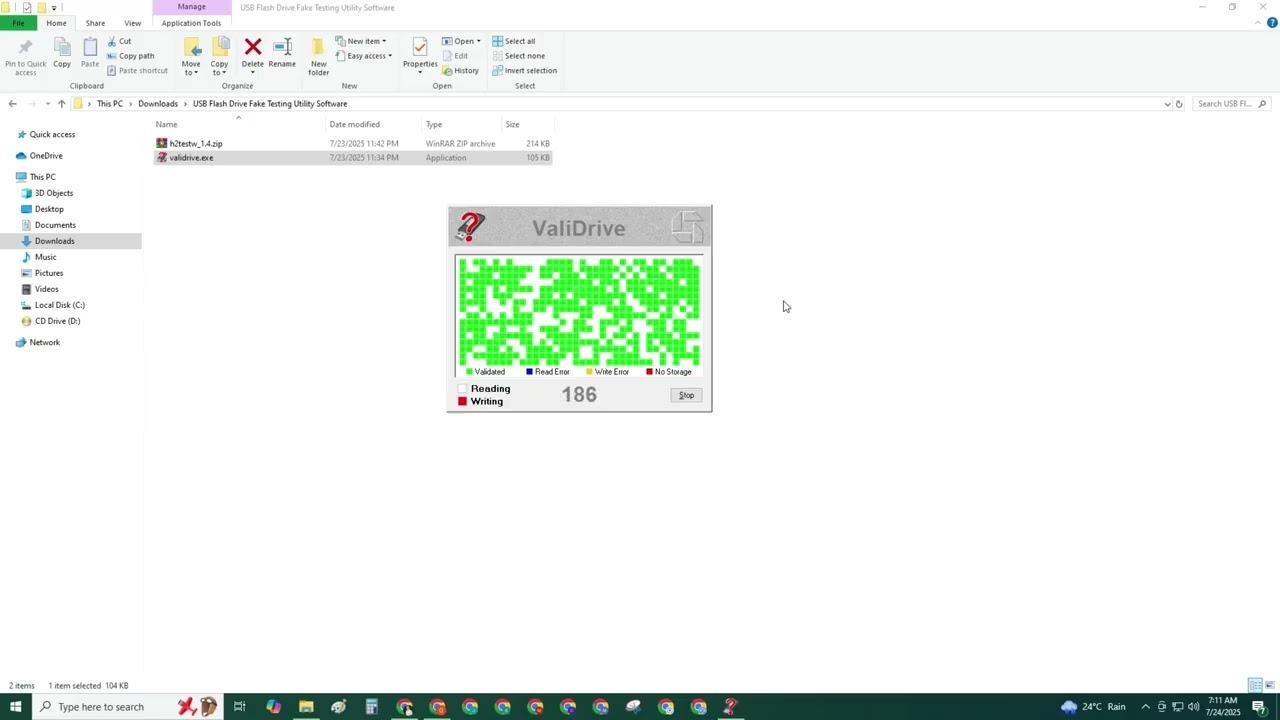Click Copy path in the ribbon
Viewport: 1280px width, 720px height.
tap(130, 56)
